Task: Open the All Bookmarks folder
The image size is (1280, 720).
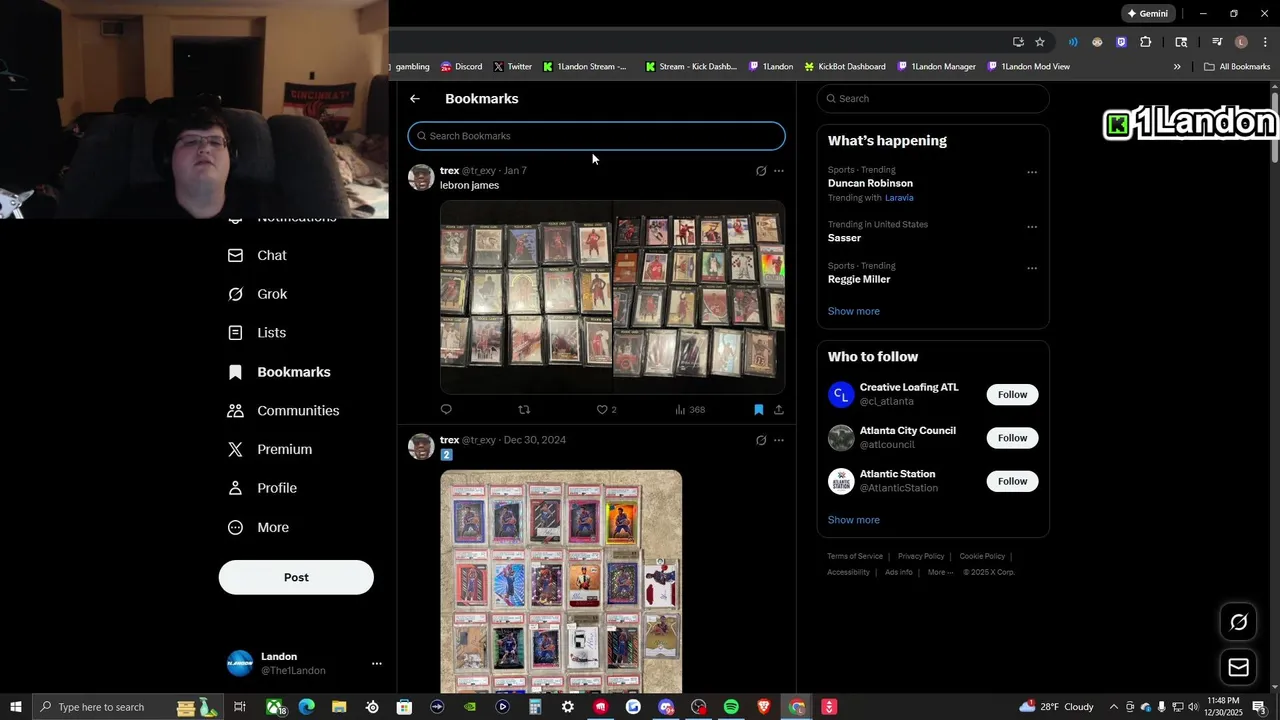Action: click(1237, 67)
